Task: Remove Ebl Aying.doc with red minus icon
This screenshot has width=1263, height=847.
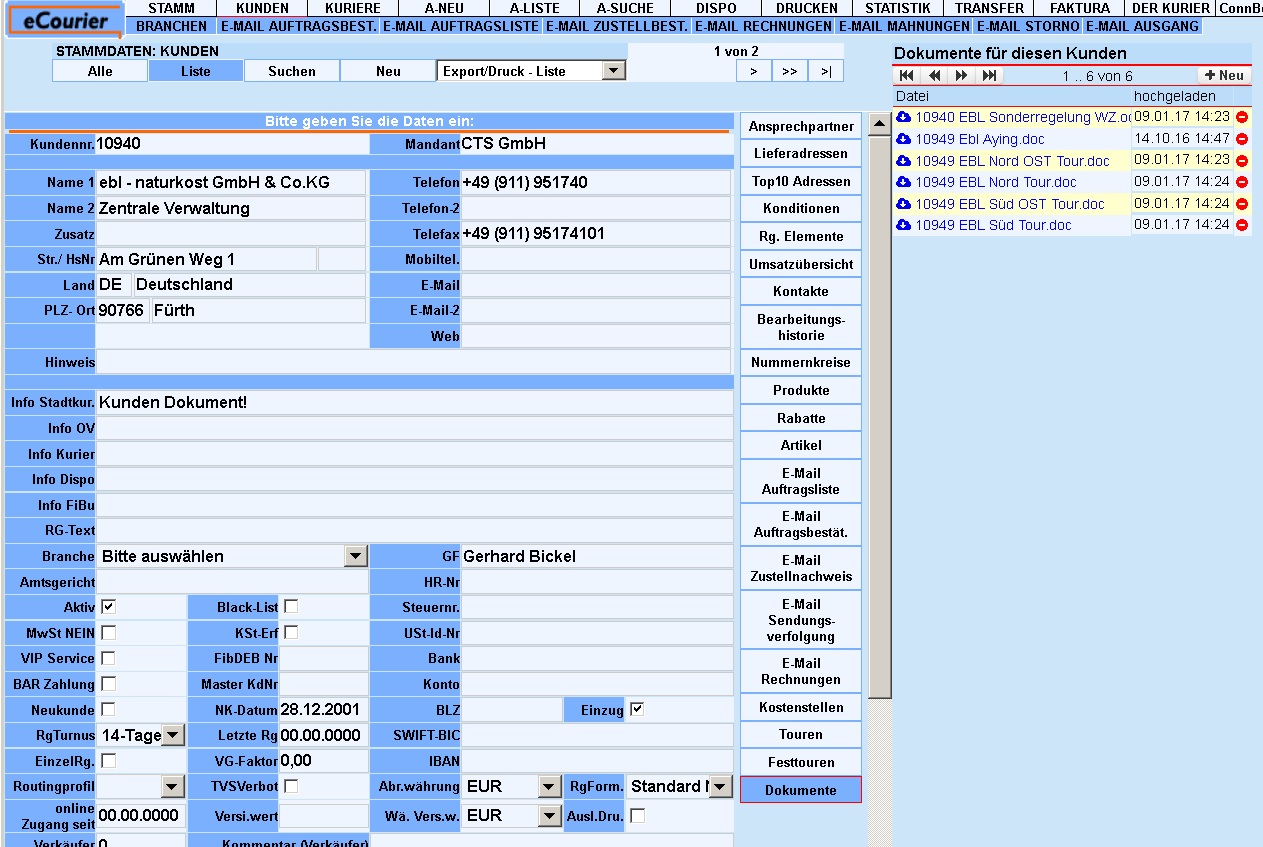Action: [x=1242, y=139]
